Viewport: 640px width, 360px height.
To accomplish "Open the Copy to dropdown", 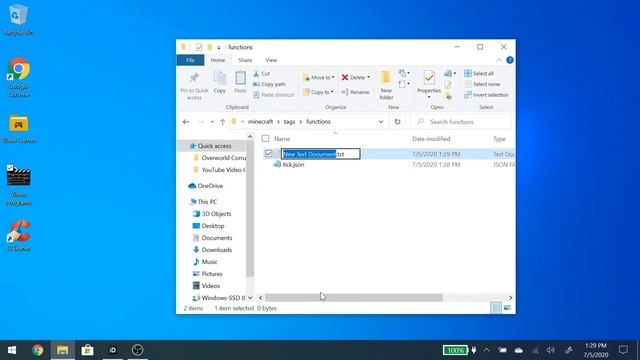I will [319, 92].
